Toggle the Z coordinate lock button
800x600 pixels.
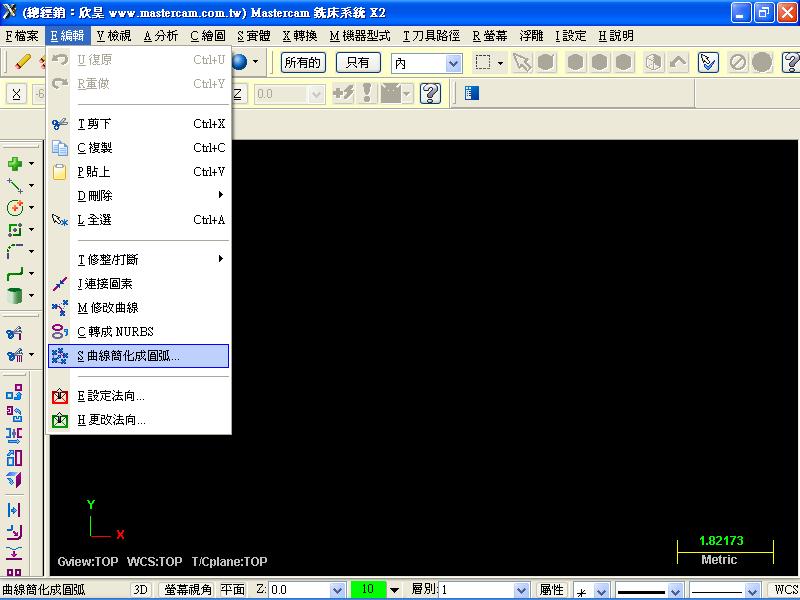coord(238,94)
